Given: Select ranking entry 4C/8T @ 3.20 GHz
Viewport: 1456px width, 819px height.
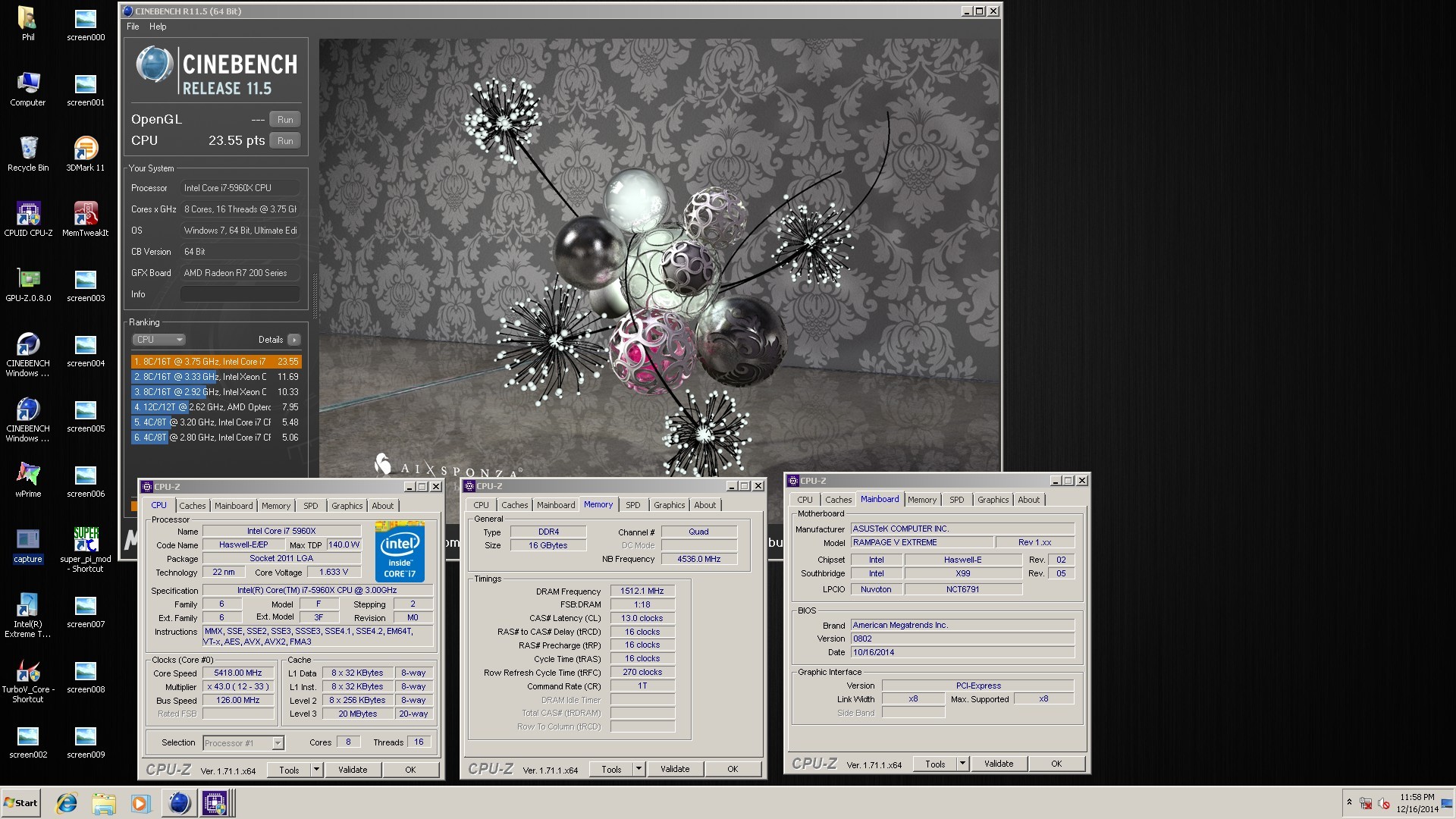Looking at the screenshot, I should point(216,422).
